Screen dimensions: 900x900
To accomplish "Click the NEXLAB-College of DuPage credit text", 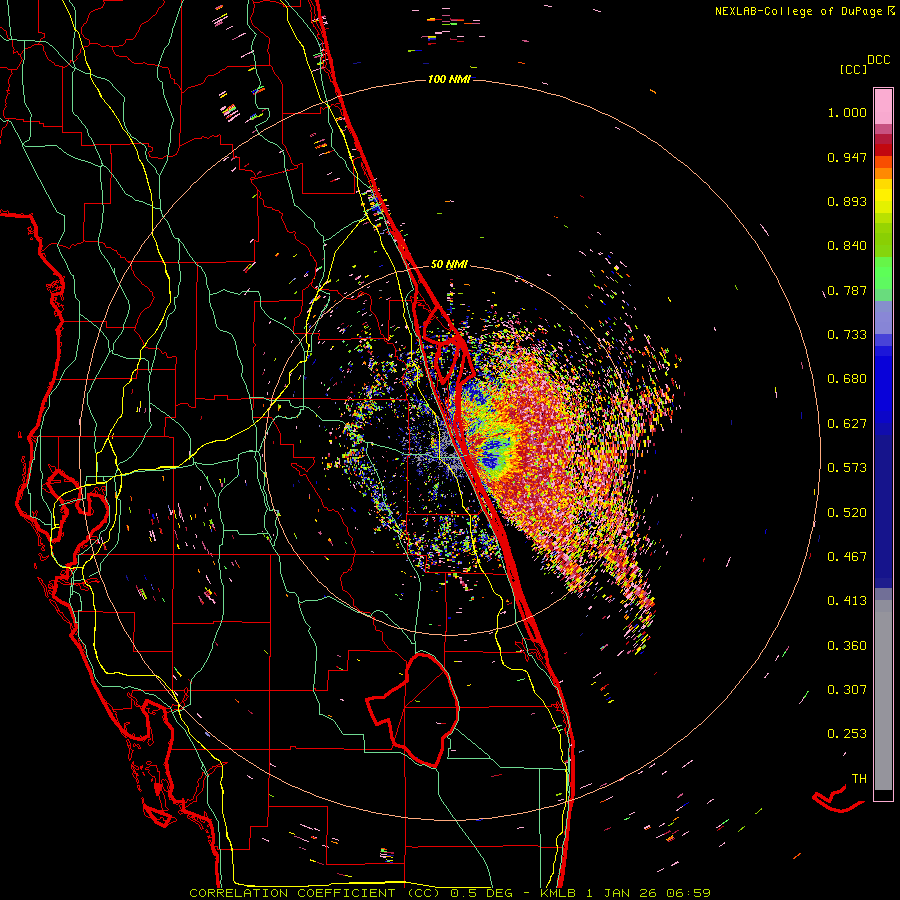I will point(804,11).
